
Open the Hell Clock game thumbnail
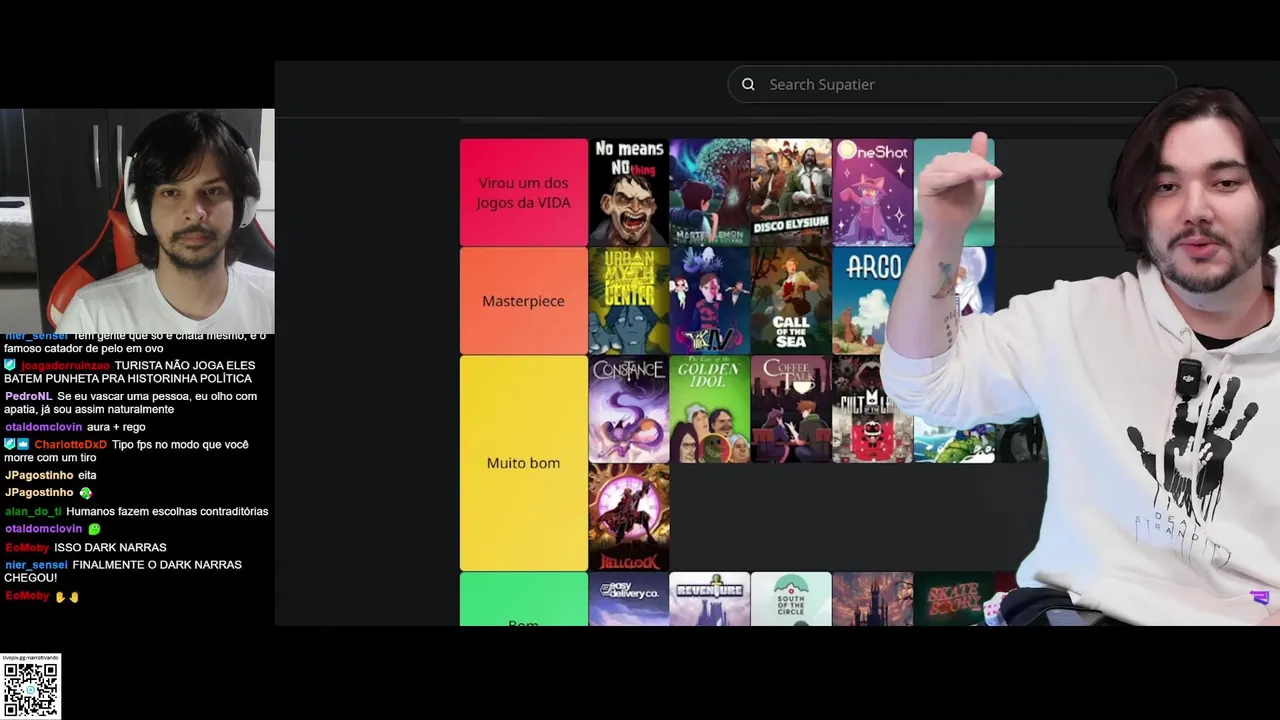click(x=629, y=517)
